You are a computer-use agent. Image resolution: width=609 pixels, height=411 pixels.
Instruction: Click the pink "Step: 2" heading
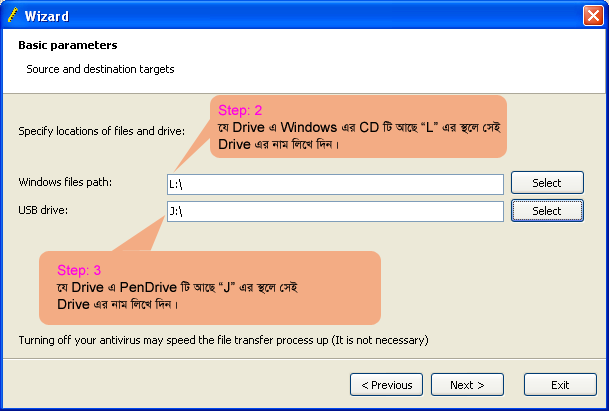pos(240,110)
